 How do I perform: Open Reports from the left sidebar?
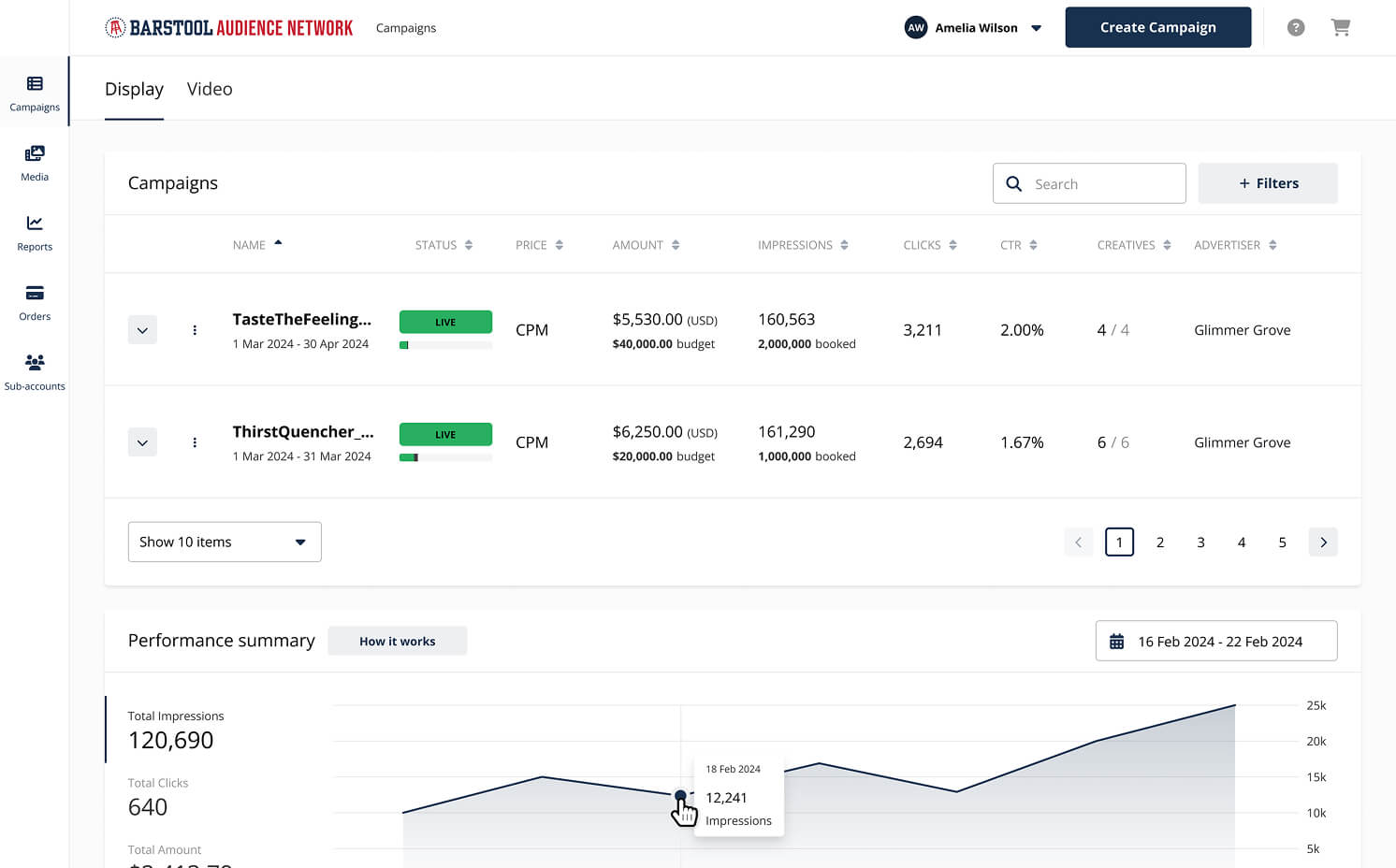click(x=35, y=230)
